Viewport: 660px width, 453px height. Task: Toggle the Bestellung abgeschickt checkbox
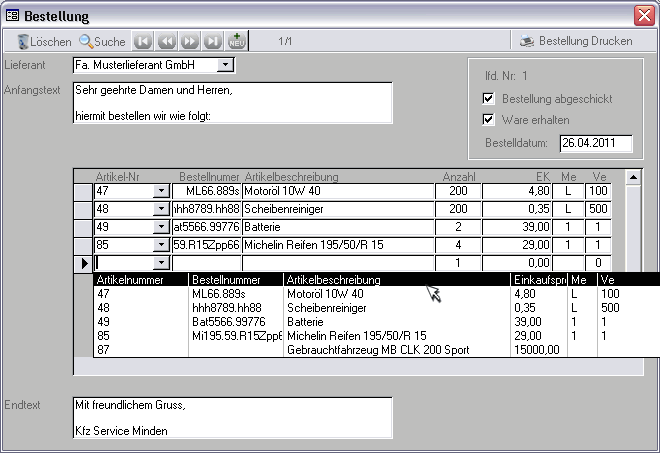[489, 99]
